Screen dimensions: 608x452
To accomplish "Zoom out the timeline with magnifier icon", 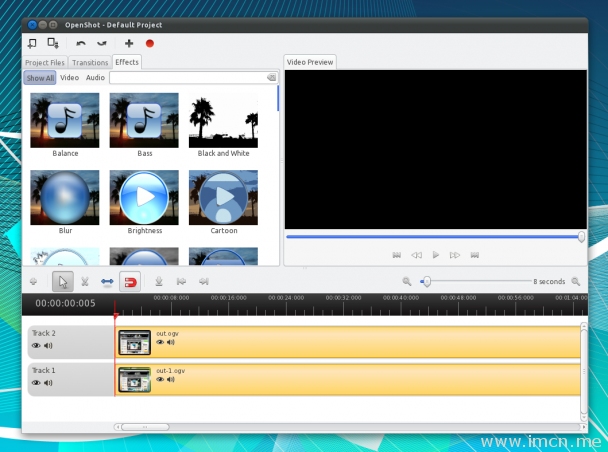I will (407, 281).
